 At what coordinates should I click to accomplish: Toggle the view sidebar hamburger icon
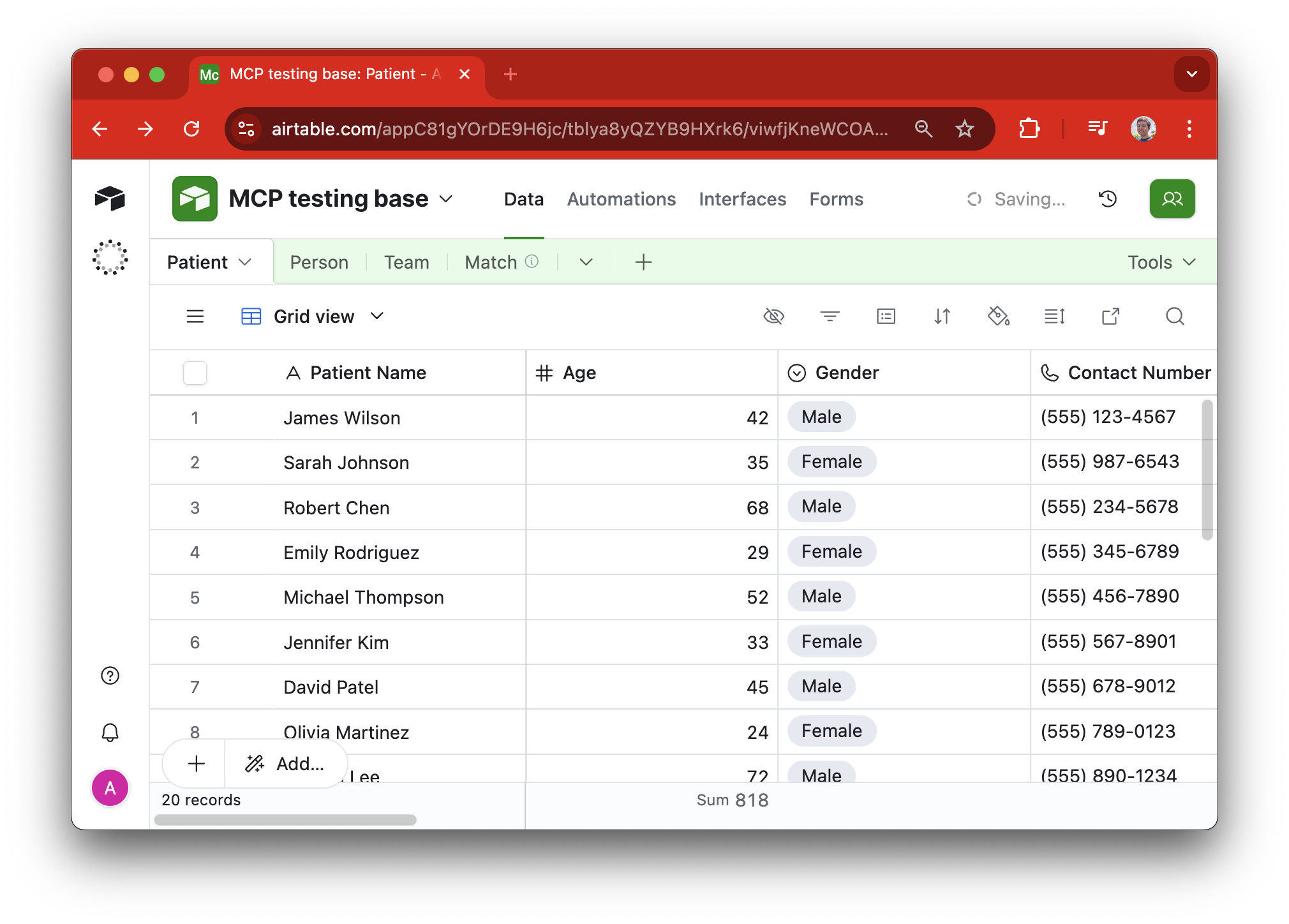pyautogui.click(x=195, y=317)
